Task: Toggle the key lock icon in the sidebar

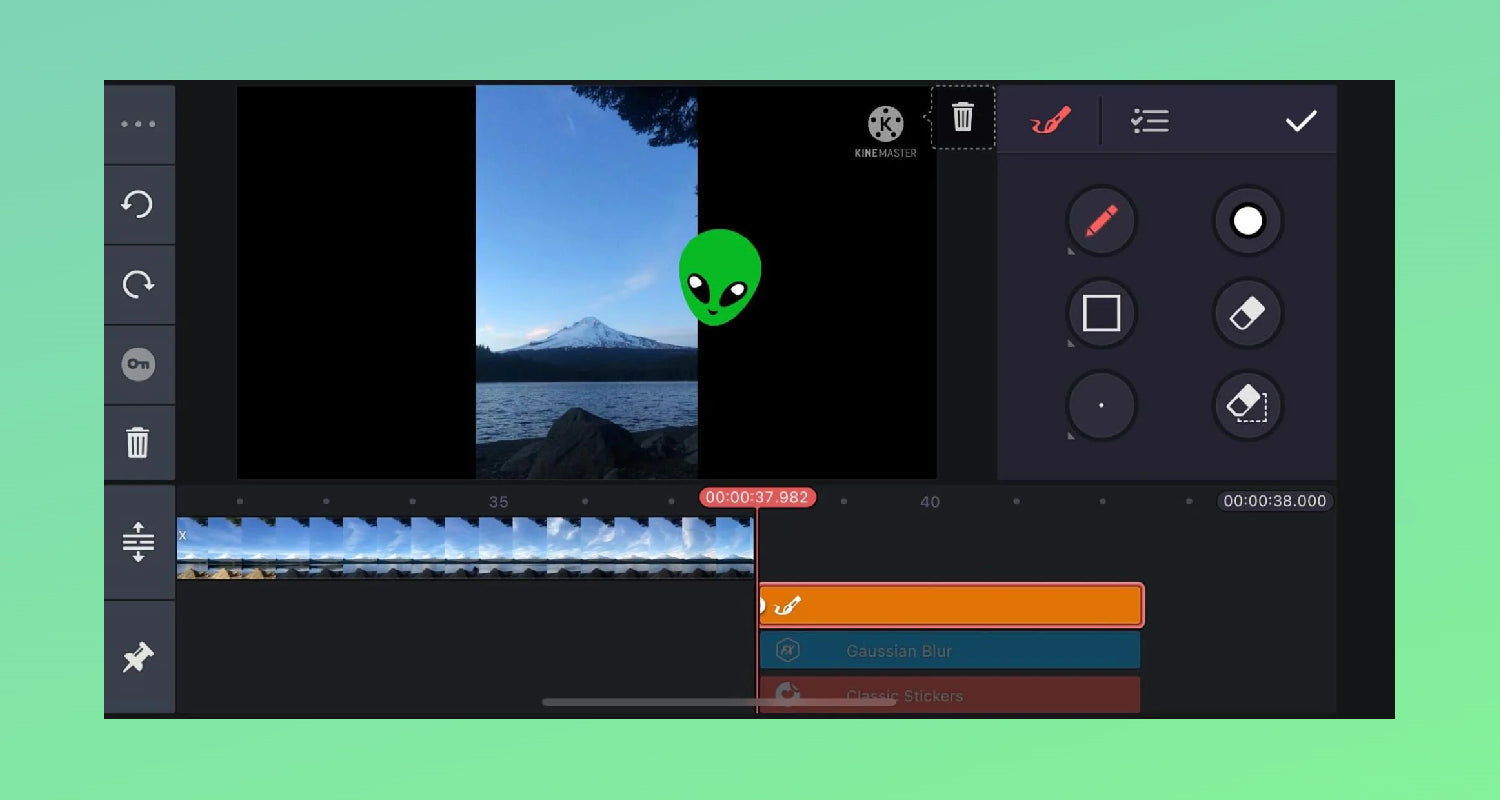Action: (x=139, y=364)
